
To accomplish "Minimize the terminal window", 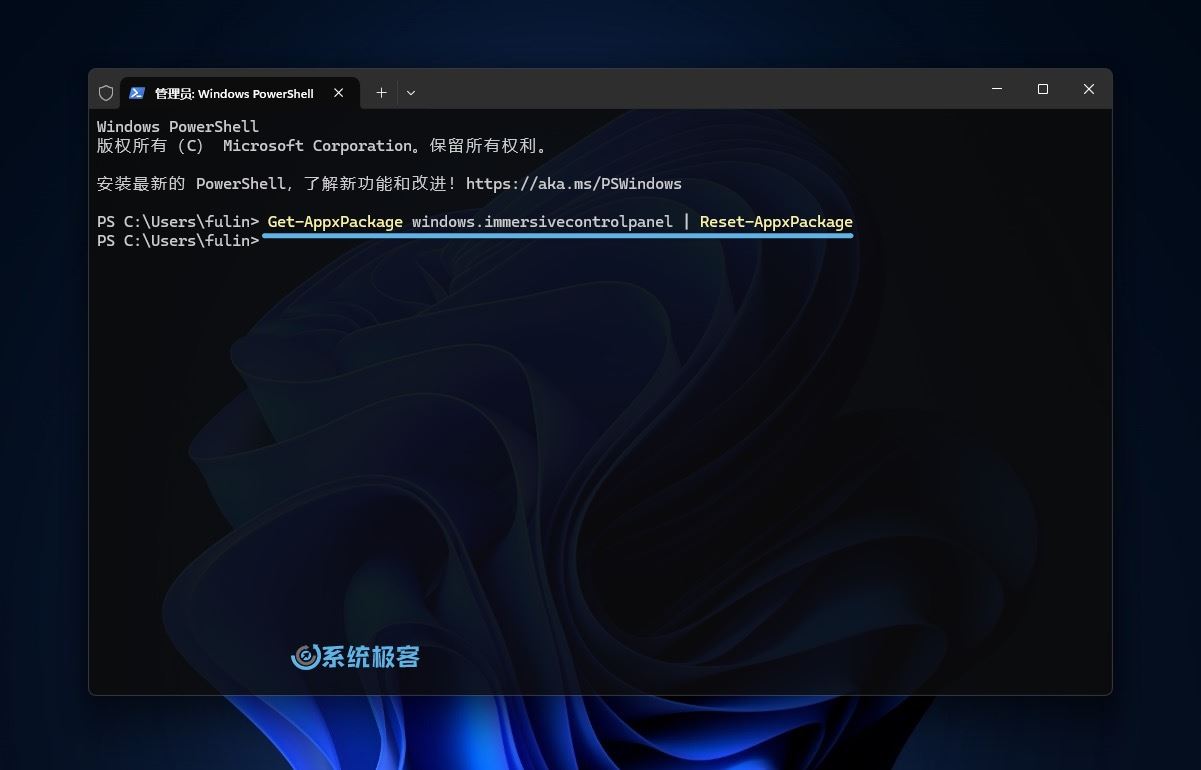I will tap(996, 89).
